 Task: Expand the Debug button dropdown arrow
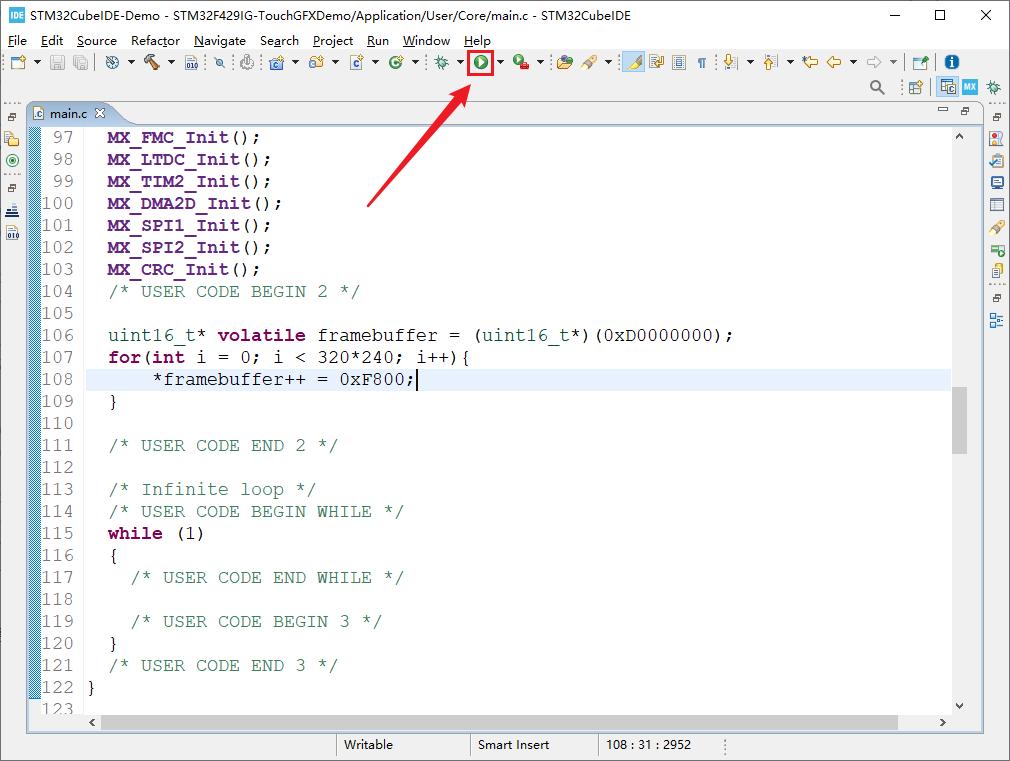(460, 62)
